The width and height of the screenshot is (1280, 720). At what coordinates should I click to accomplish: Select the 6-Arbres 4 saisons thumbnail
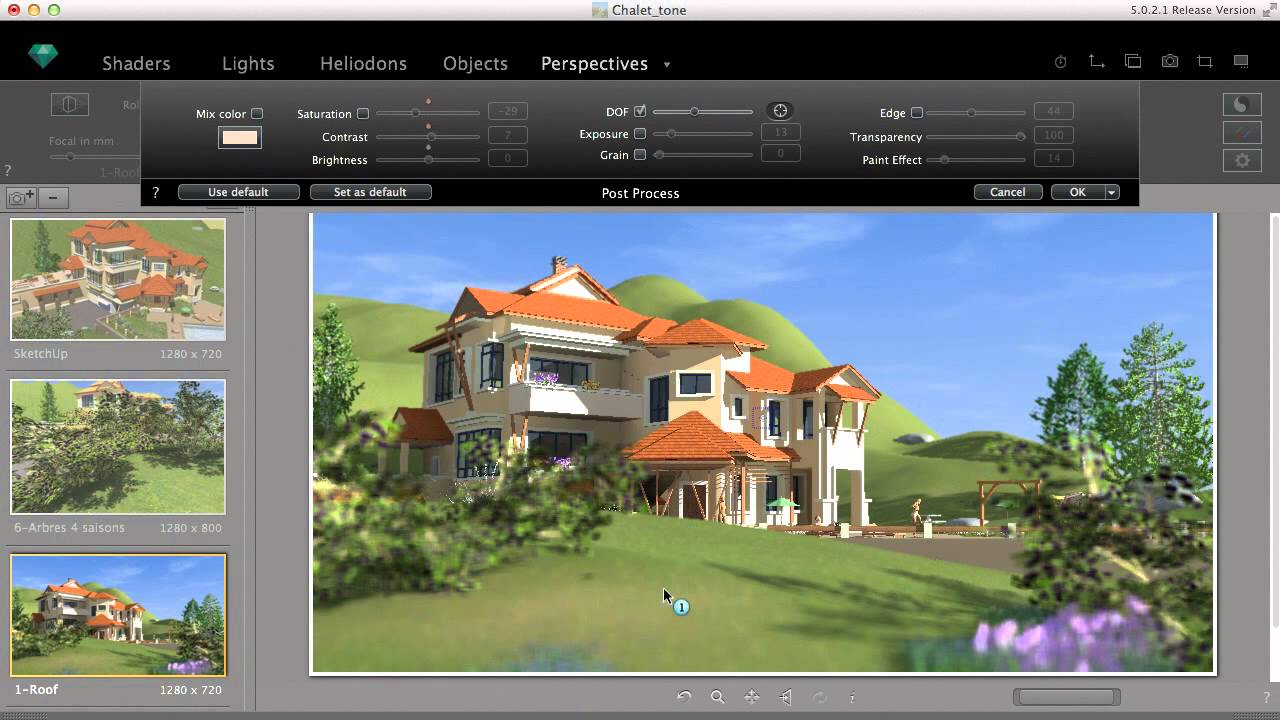coord(118,446)
